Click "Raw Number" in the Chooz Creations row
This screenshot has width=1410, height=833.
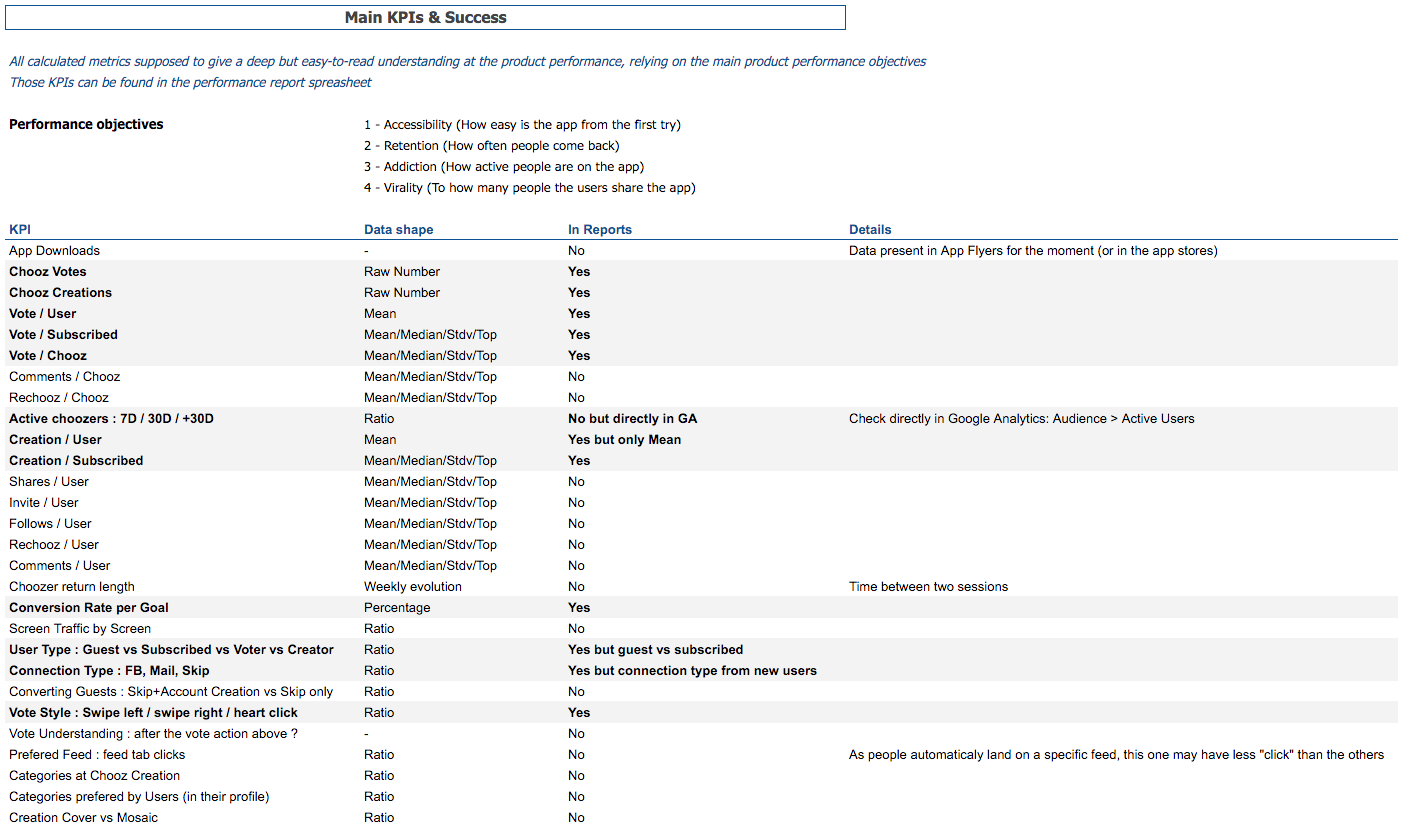tap(402, 293)
